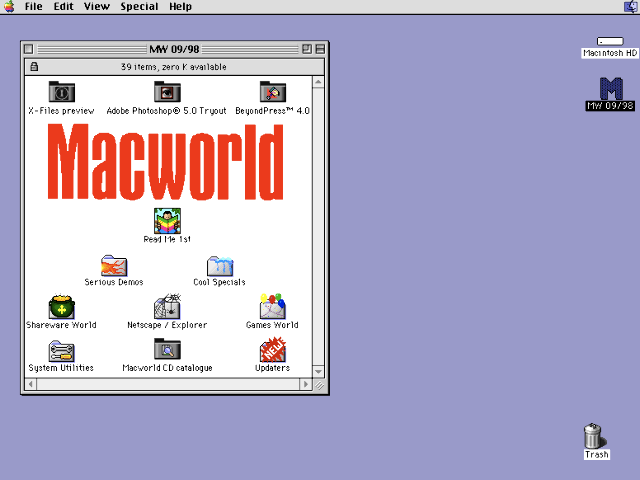The height and width of the screenshot is (480, 640).
Task: Open the BeyondPress 4.0 folder
Action: [273, 92]
